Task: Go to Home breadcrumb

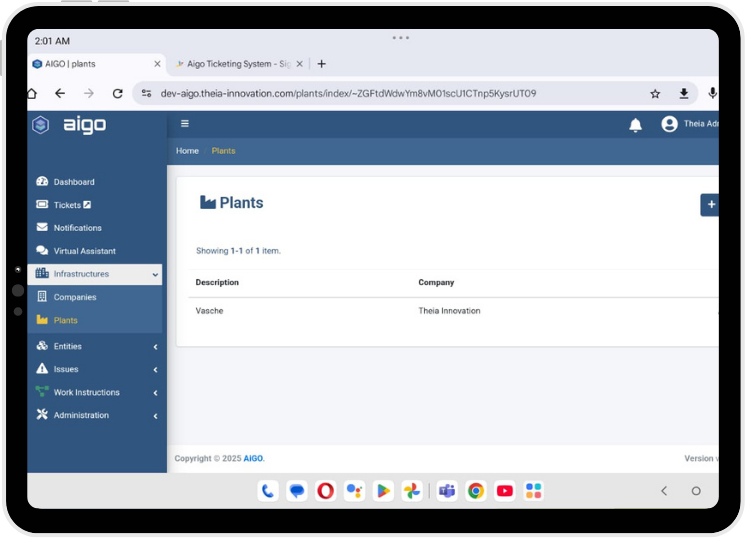Action: [187, 151]
